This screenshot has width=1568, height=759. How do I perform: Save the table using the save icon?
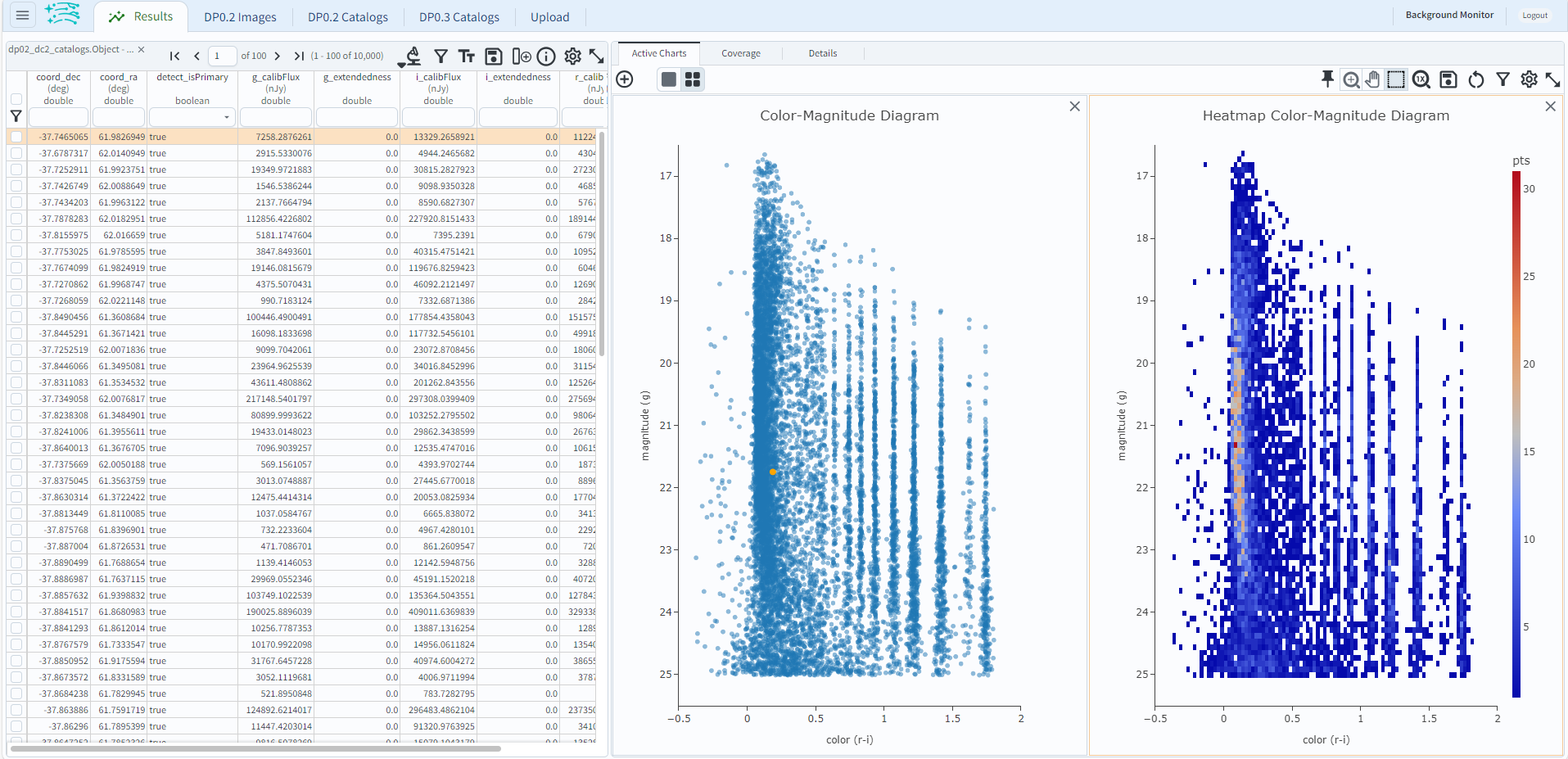click(493, 56)
